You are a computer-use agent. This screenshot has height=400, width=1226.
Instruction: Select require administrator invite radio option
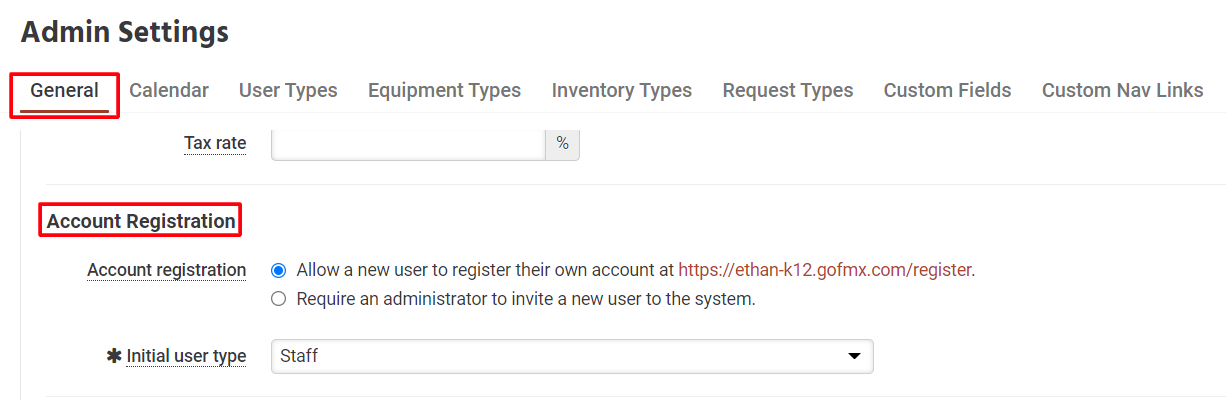pyautogui.click(x=278, y=298)
